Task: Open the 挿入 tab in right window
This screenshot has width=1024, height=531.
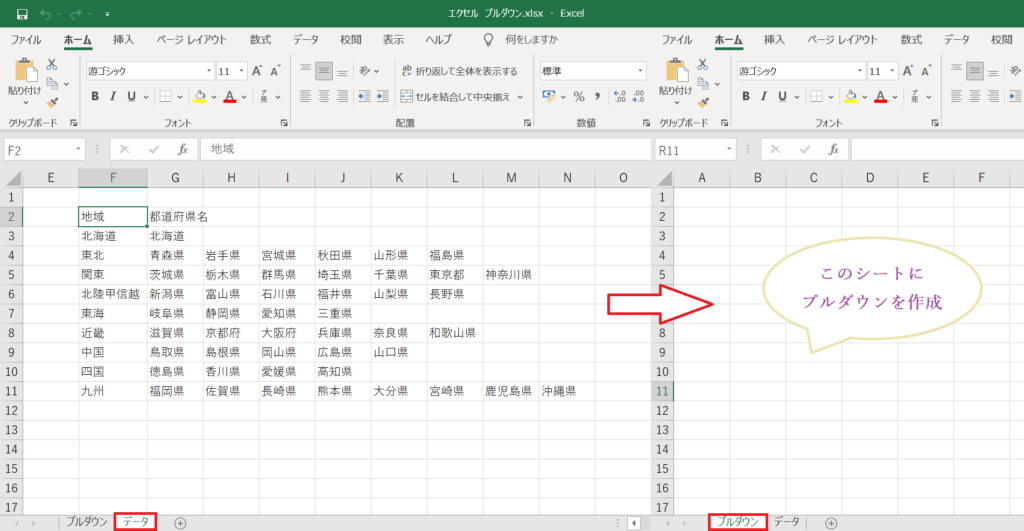Action: click(774, 40)
